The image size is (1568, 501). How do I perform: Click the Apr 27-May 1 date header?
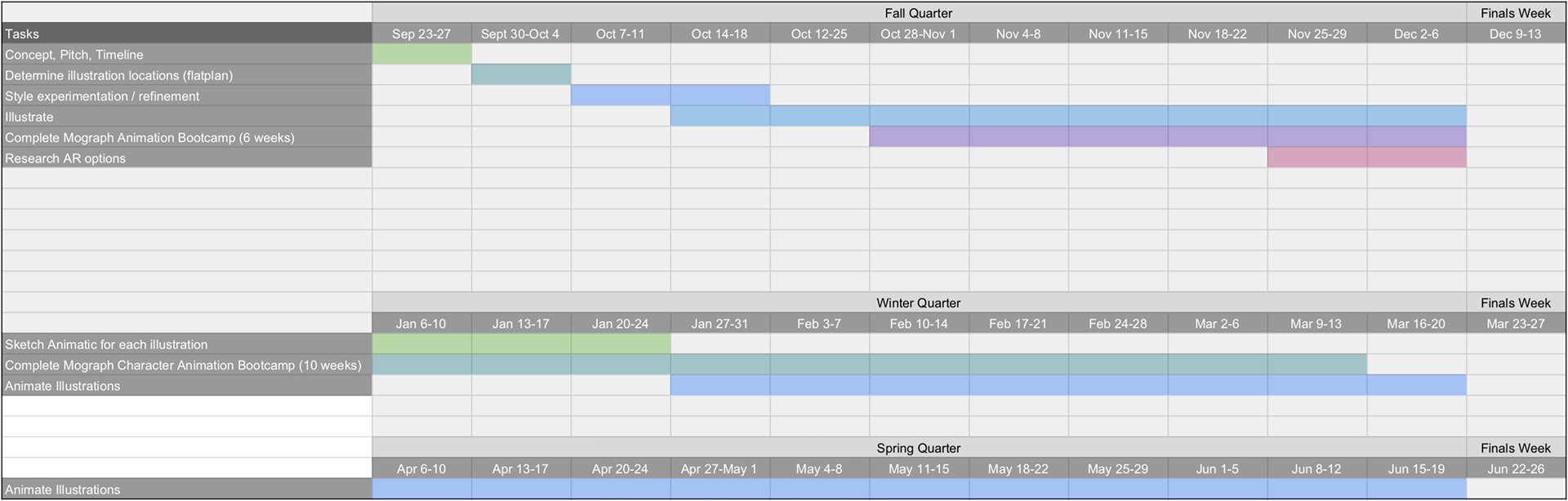pos(719,469)
